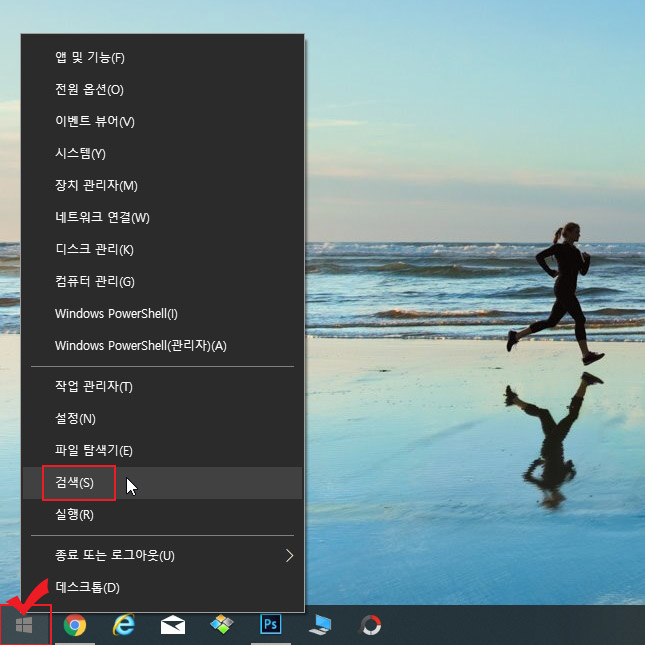This screenshot has height=645, width=645.
Task: Choose 검색(S) in the menu
Action: [162, 483]
